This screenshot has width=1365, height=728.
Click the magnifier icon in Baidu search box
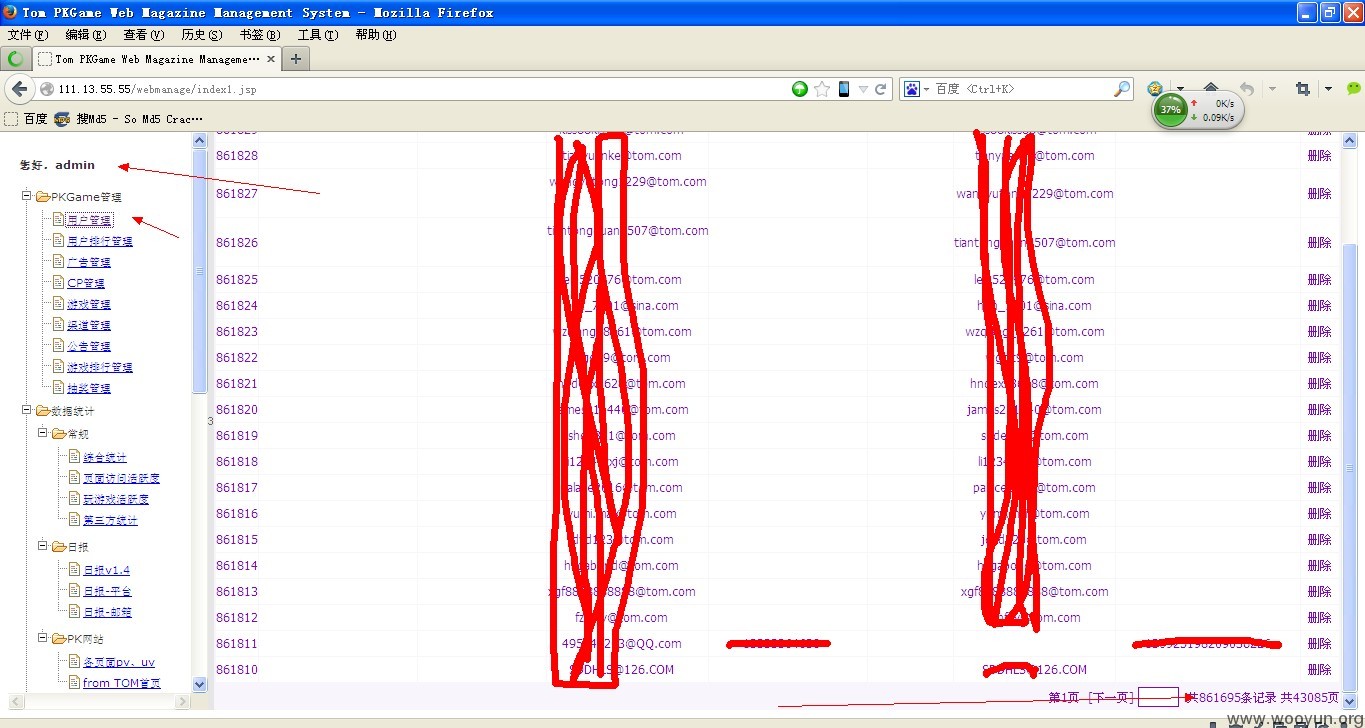(1122, 89)
